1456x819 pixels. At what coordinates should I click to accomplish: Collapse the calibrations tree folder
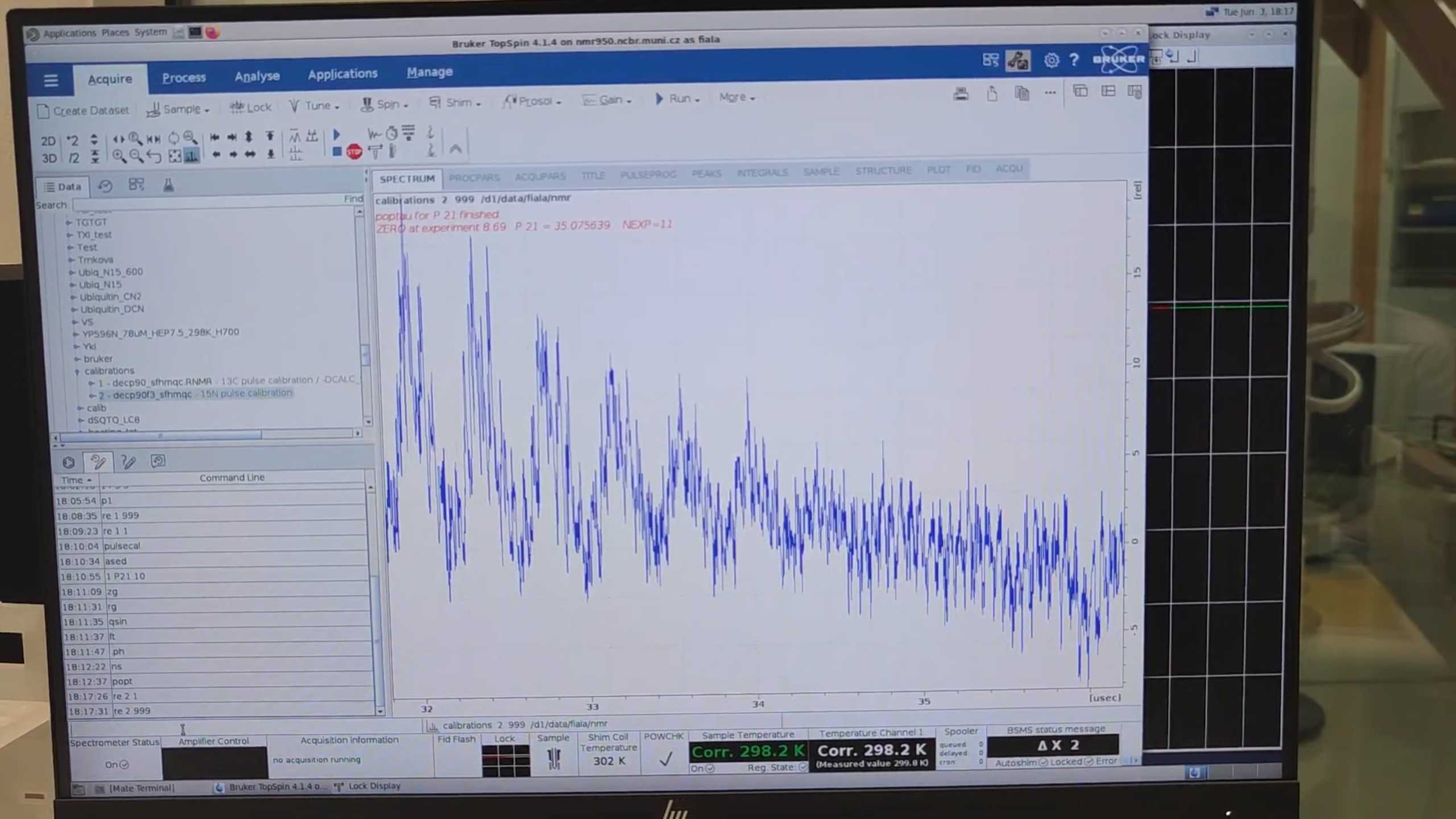[78, 371]
